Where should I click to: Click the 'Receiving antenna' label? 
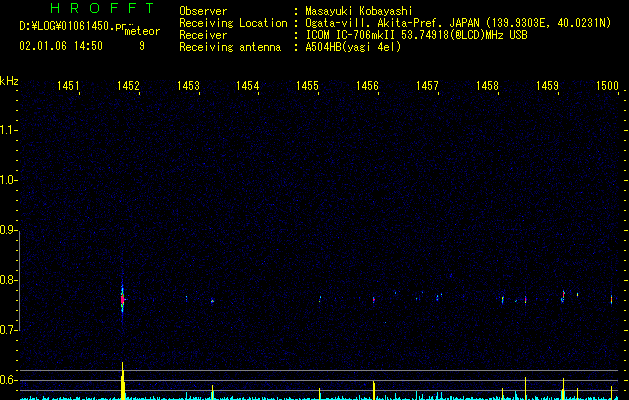coord(230,47)
